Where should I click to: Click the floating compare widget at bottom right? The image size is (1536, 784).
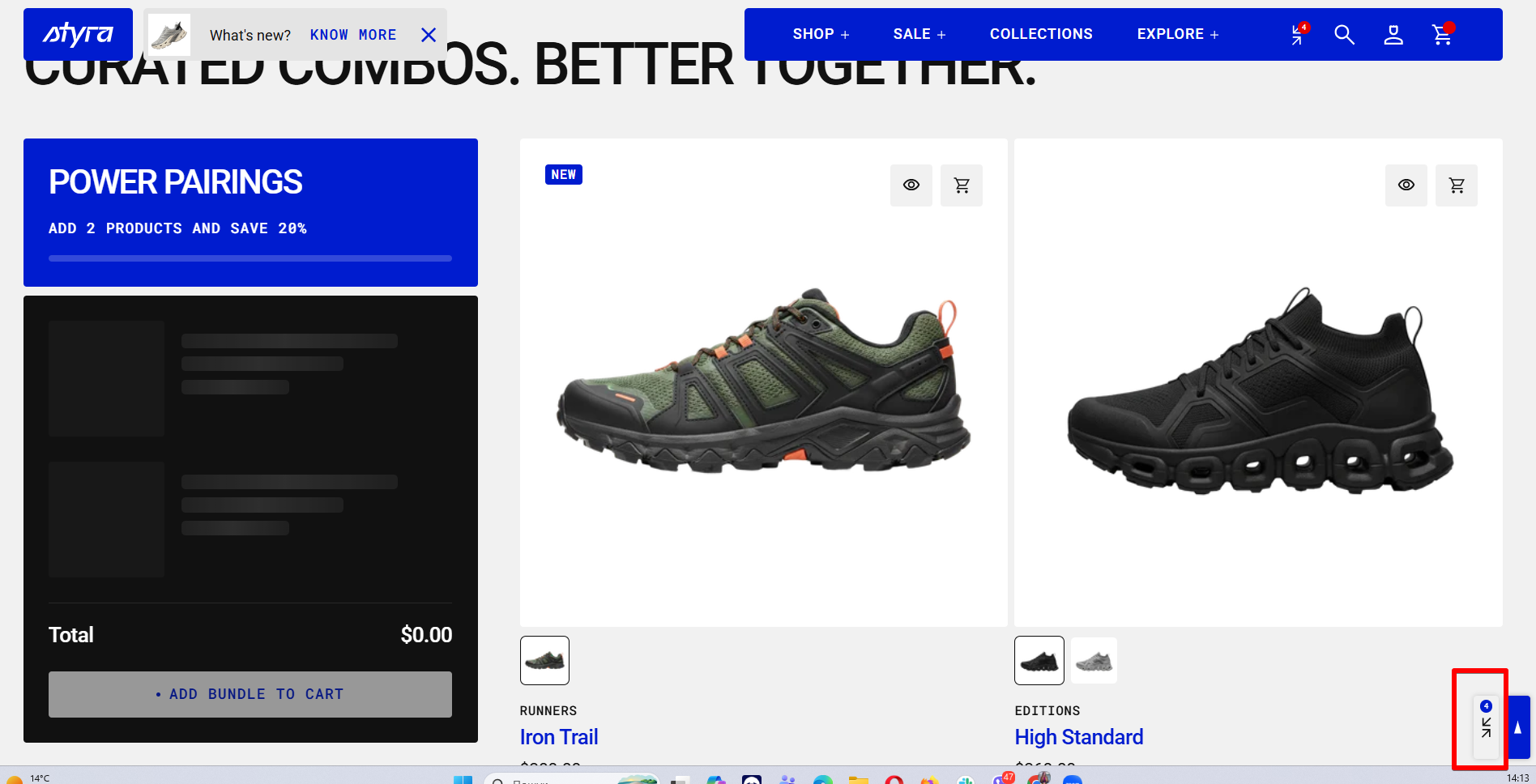point(1486,719)
